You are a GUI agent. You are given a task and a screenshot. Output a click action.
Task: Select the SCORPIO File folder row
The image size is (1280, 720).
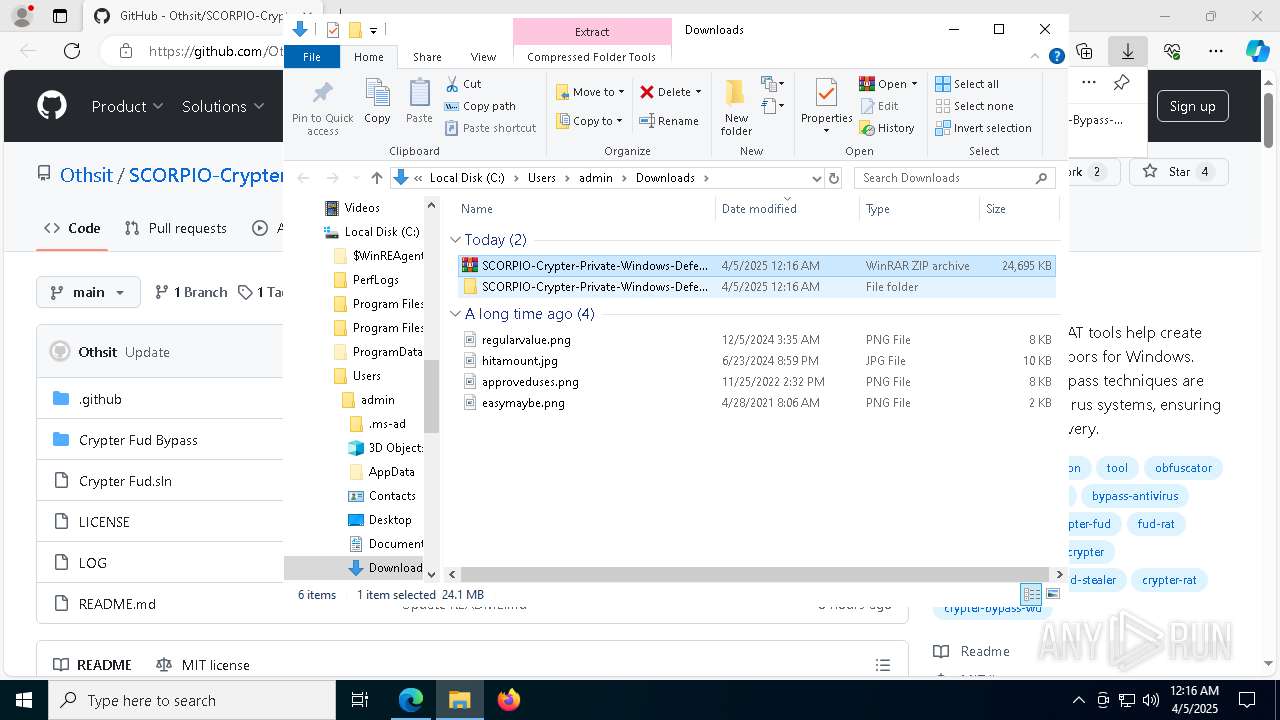coord(757,287)
